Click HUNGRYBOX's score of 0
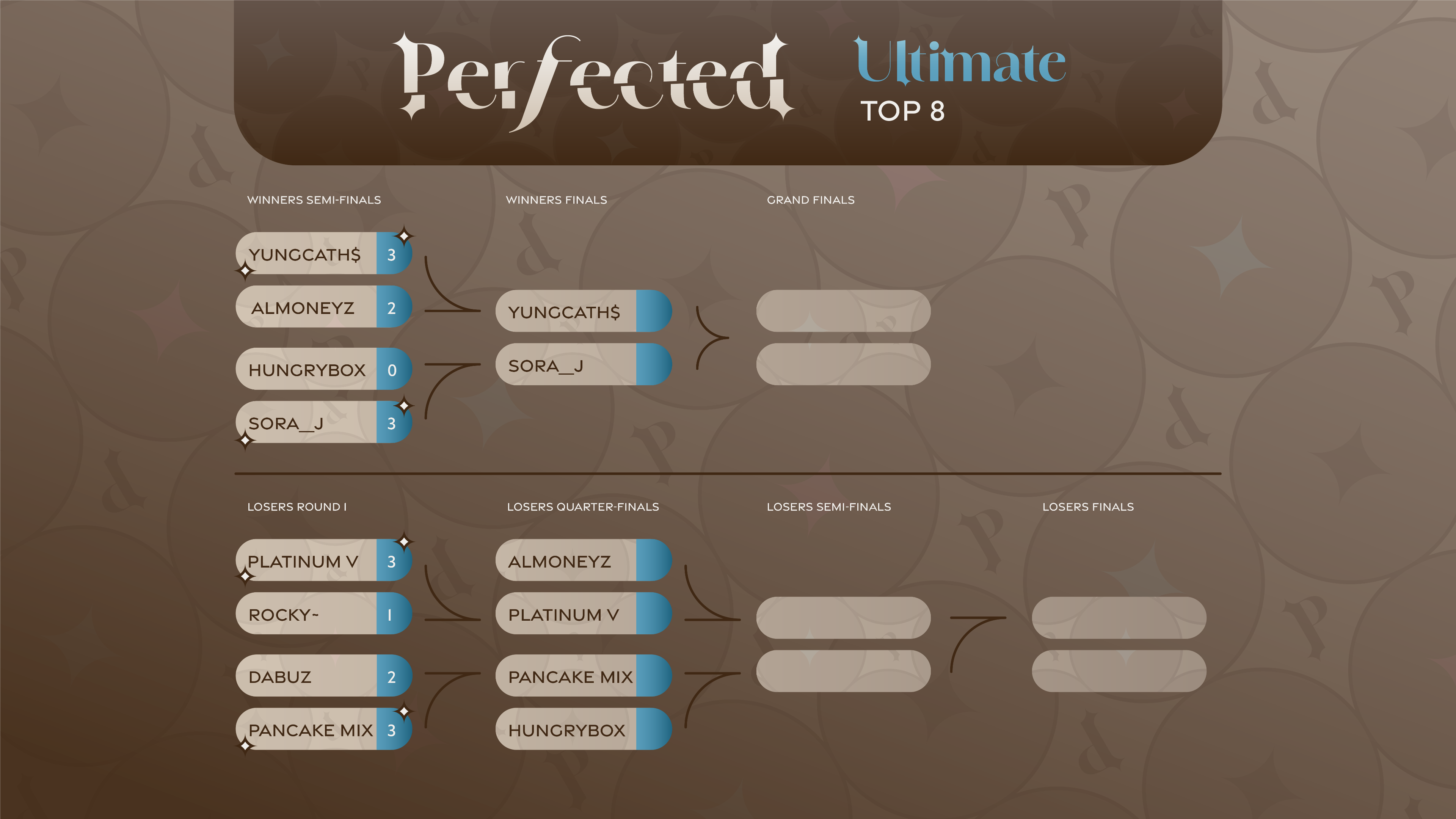 coord(392,370)
